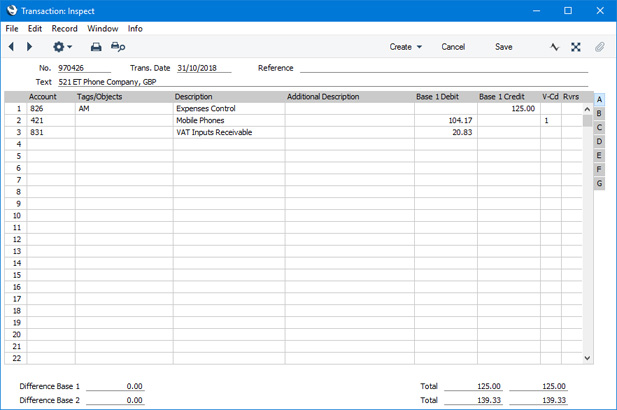Open the File menu
The height and width of the screenshot is (410, 617).
(x=12, y=29)
